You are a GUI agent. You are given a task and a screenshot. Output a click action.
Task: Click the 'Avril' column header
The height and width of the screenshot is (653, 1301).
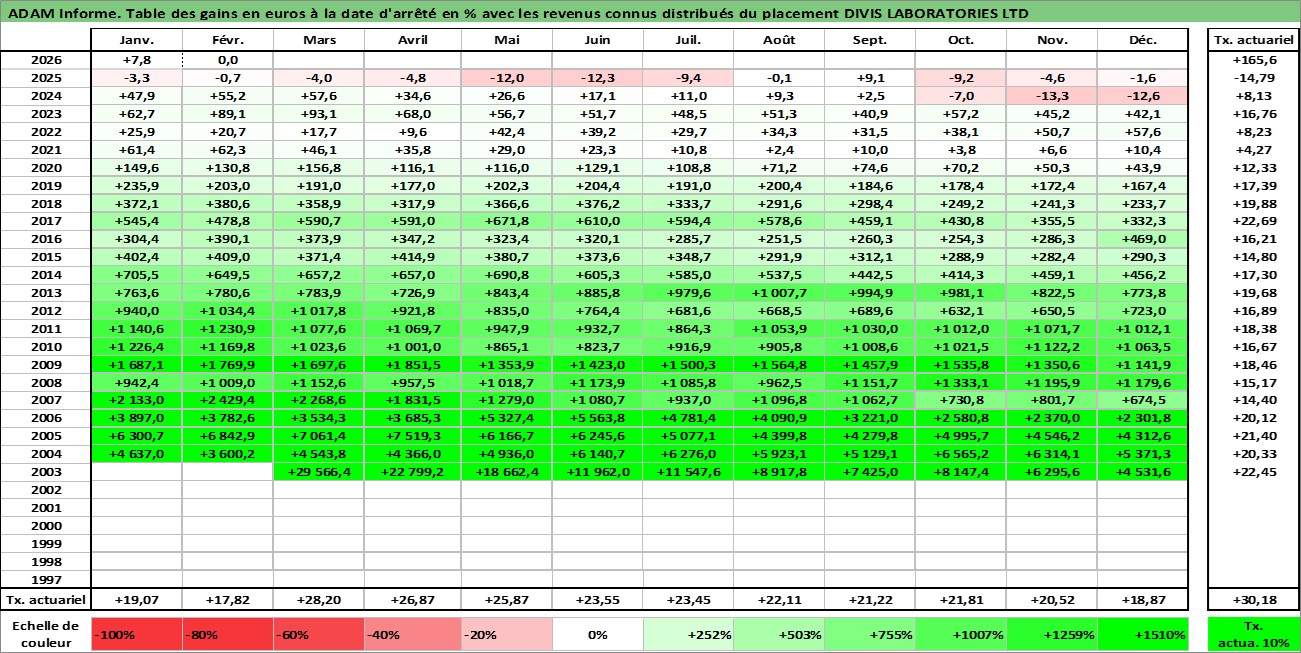[x=412, y=41]
